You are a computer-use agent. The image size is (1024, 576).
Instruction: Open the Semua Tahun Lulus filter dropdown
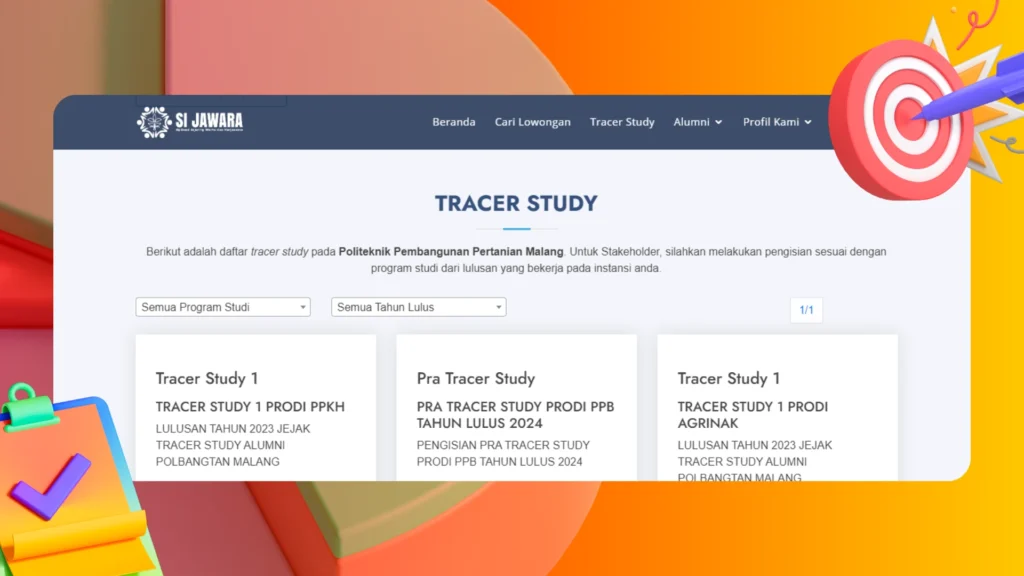(419, 307)
